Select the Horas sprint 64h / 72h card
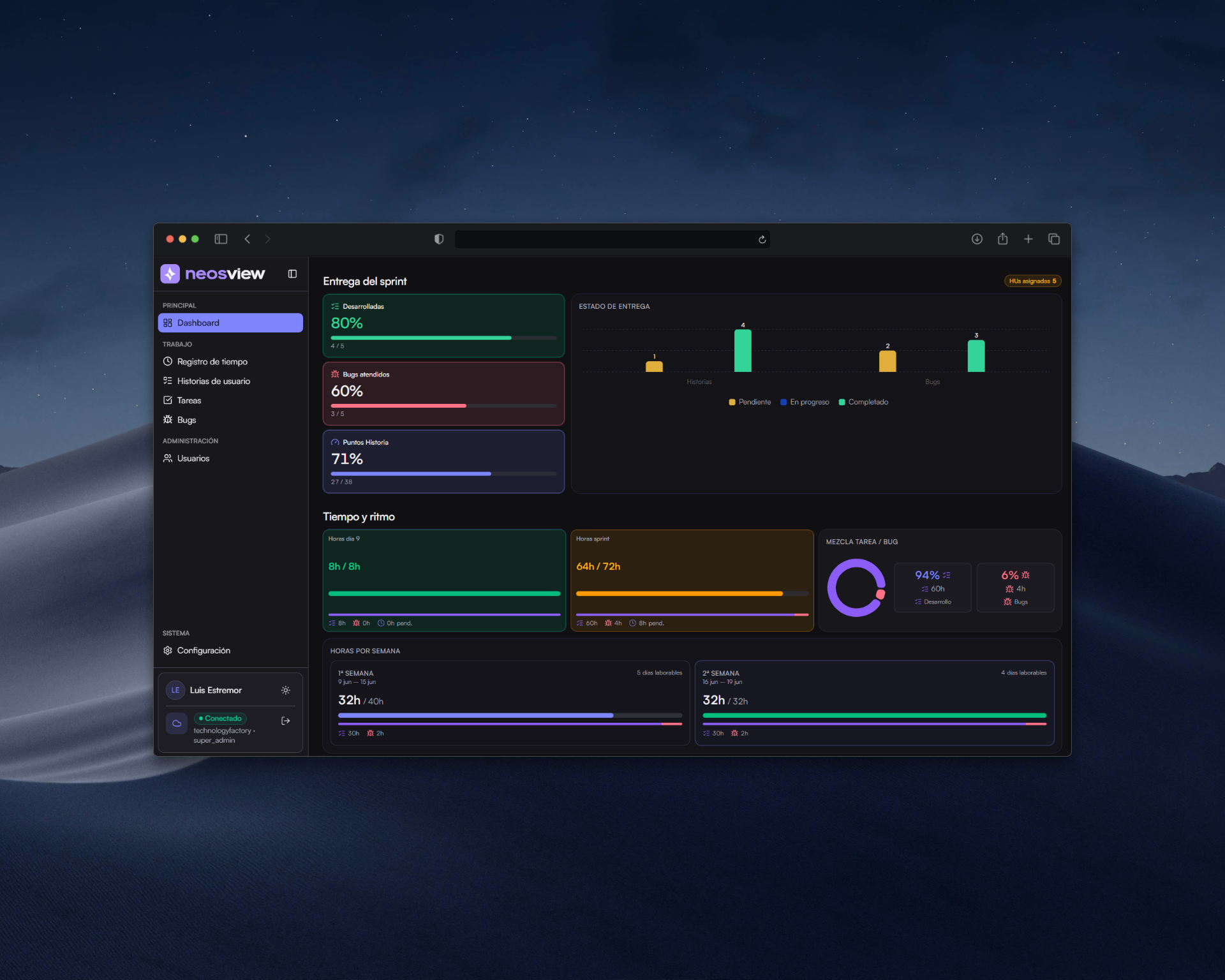 pyautogui.click(x=692, y=581)
